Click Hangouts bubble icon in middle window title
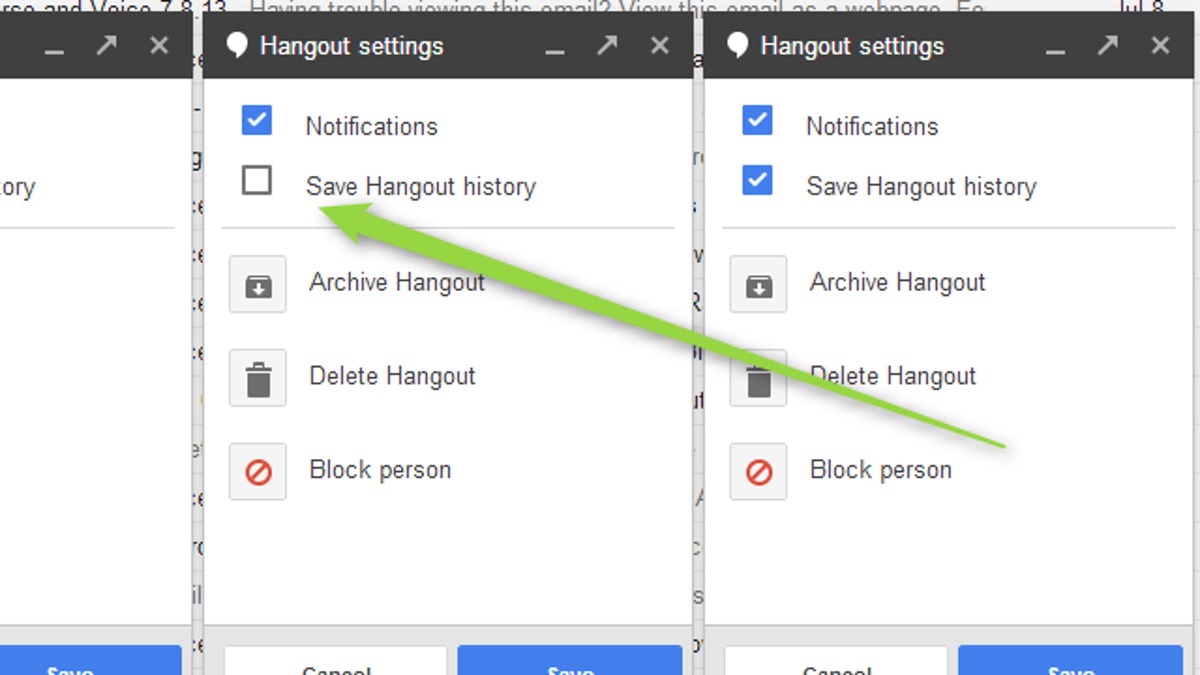 pos(236,46)
